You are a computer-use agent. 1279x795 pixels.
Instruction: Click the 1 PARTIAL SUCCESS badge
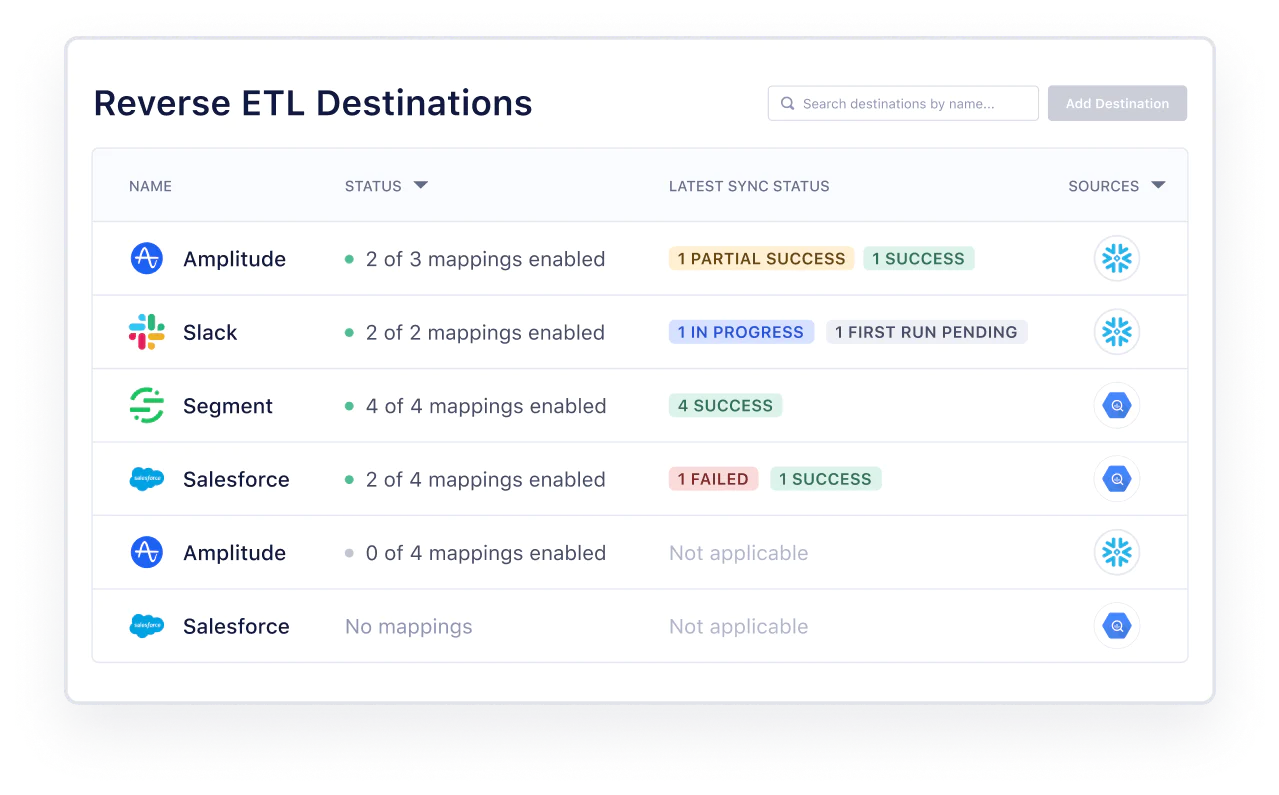click(761, 258)
